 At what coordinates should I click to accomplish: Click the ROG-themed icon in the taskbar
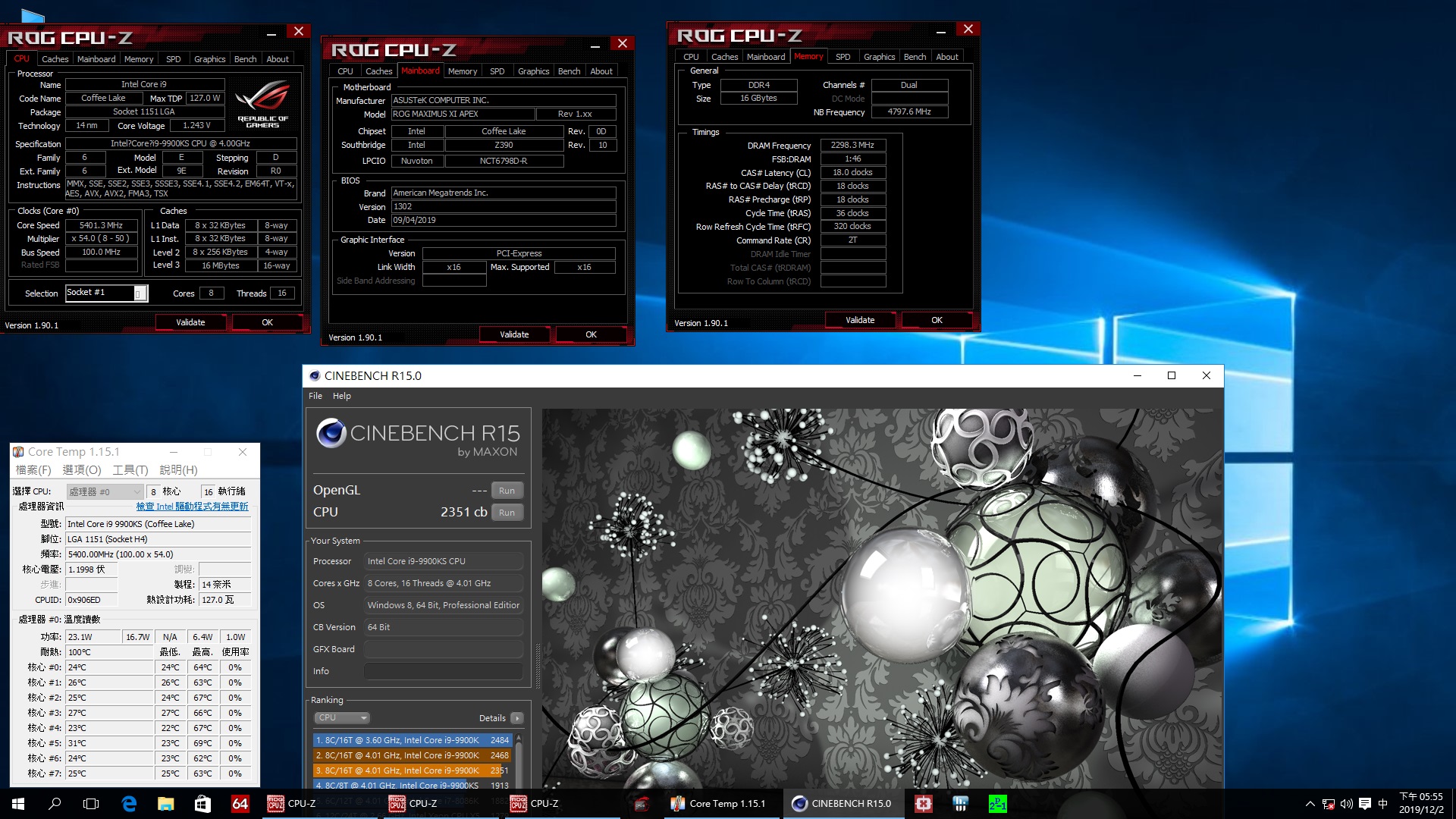point(642,804)
